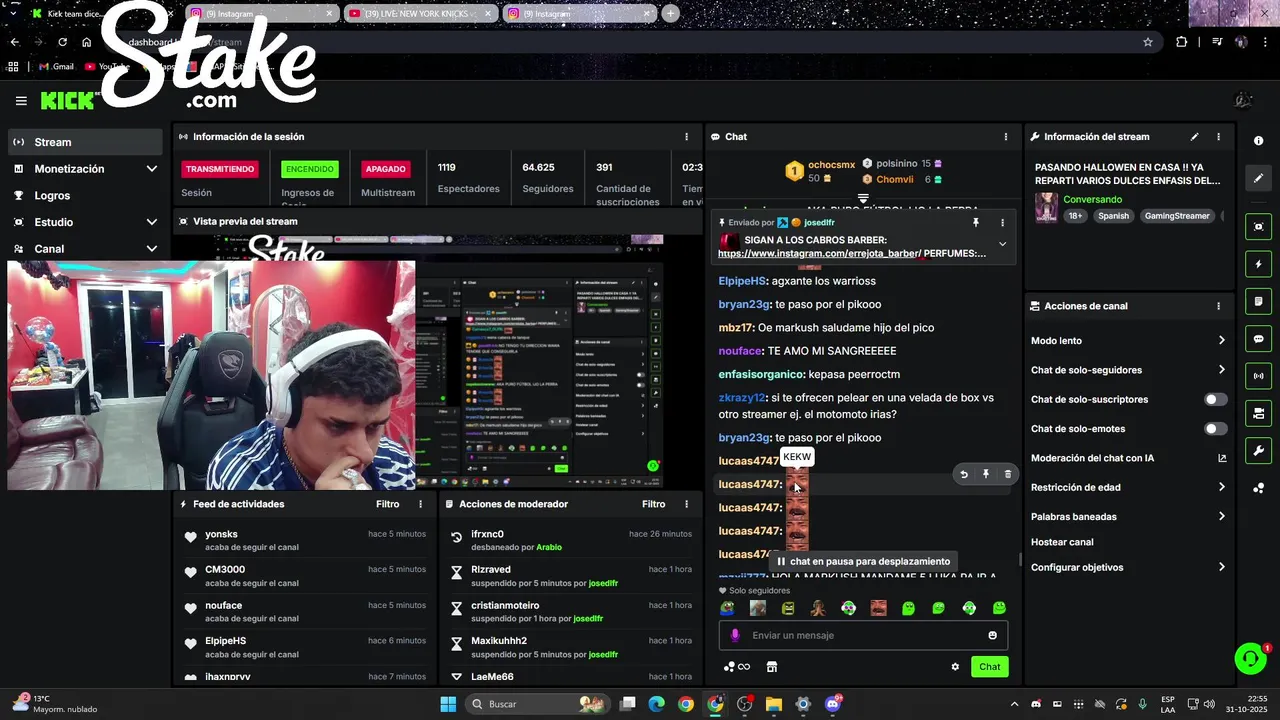This screenshot has height=720, width=1280.
Task: Open Acciones de canal three-dot menu
Action: point(1218,306)
